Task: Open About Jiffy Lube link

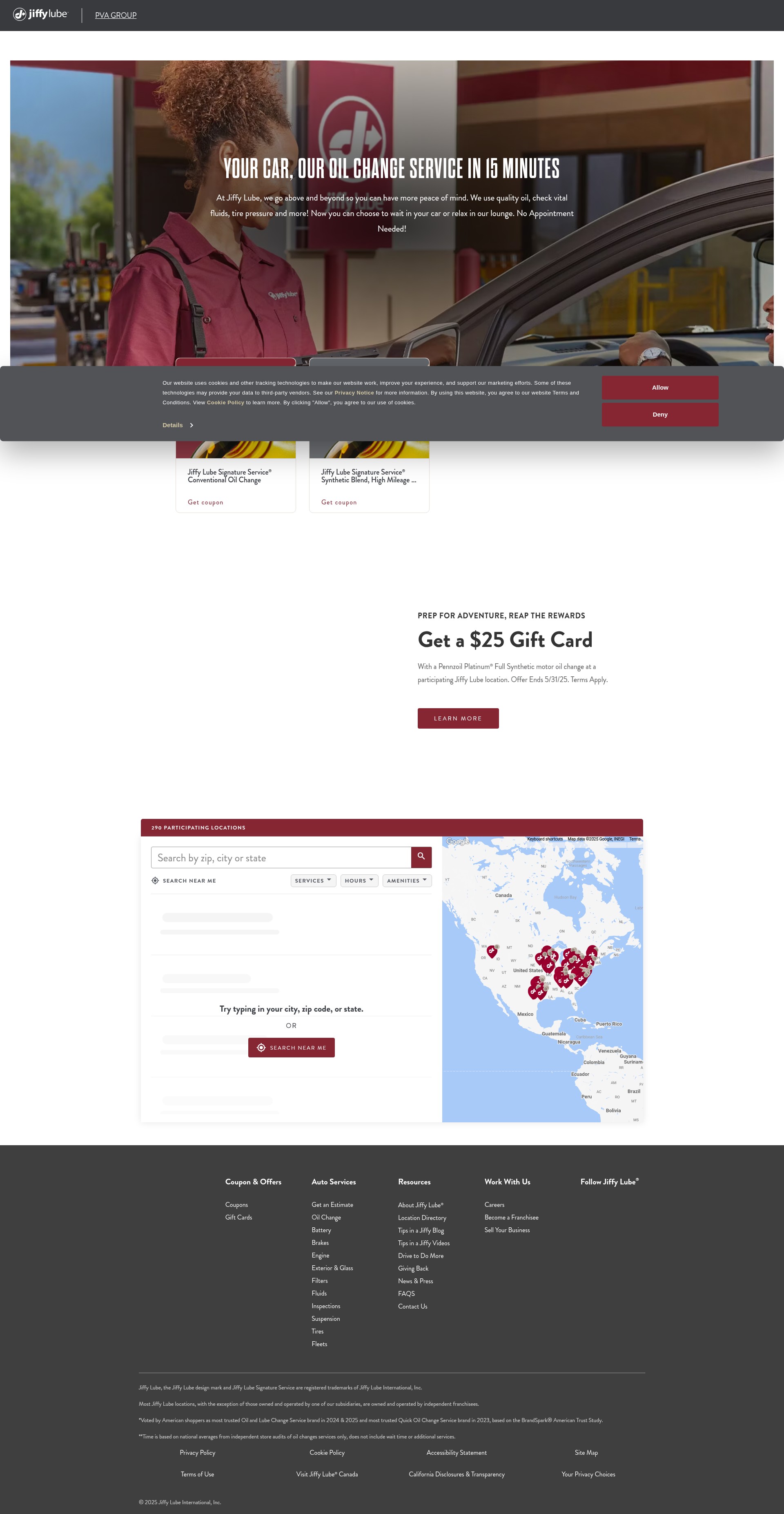Action: click(x=420, y=1205)
